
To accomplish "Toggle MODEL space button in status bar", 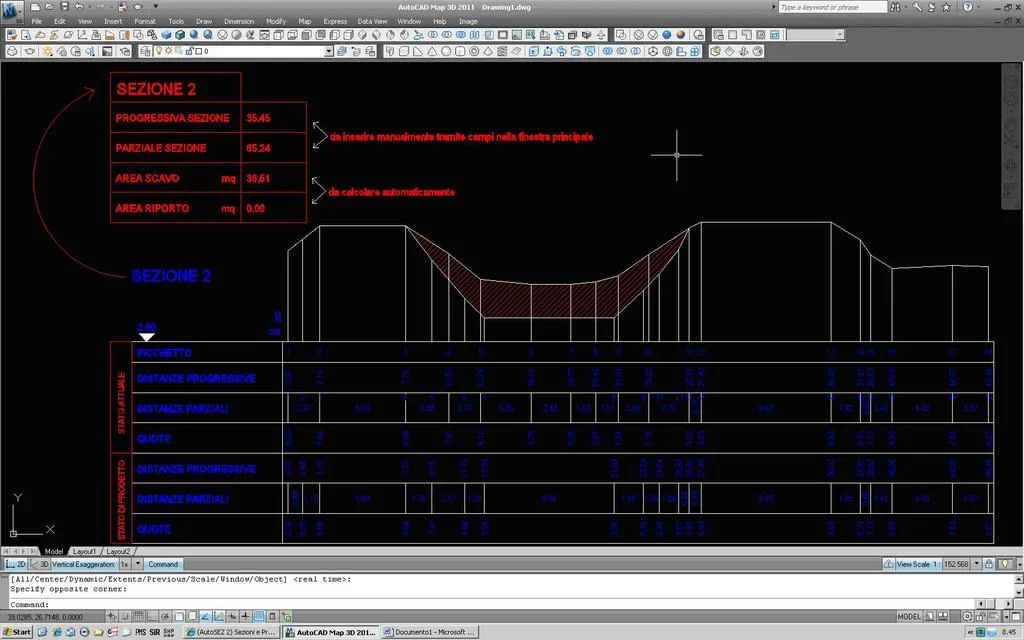I will [909, 617].
